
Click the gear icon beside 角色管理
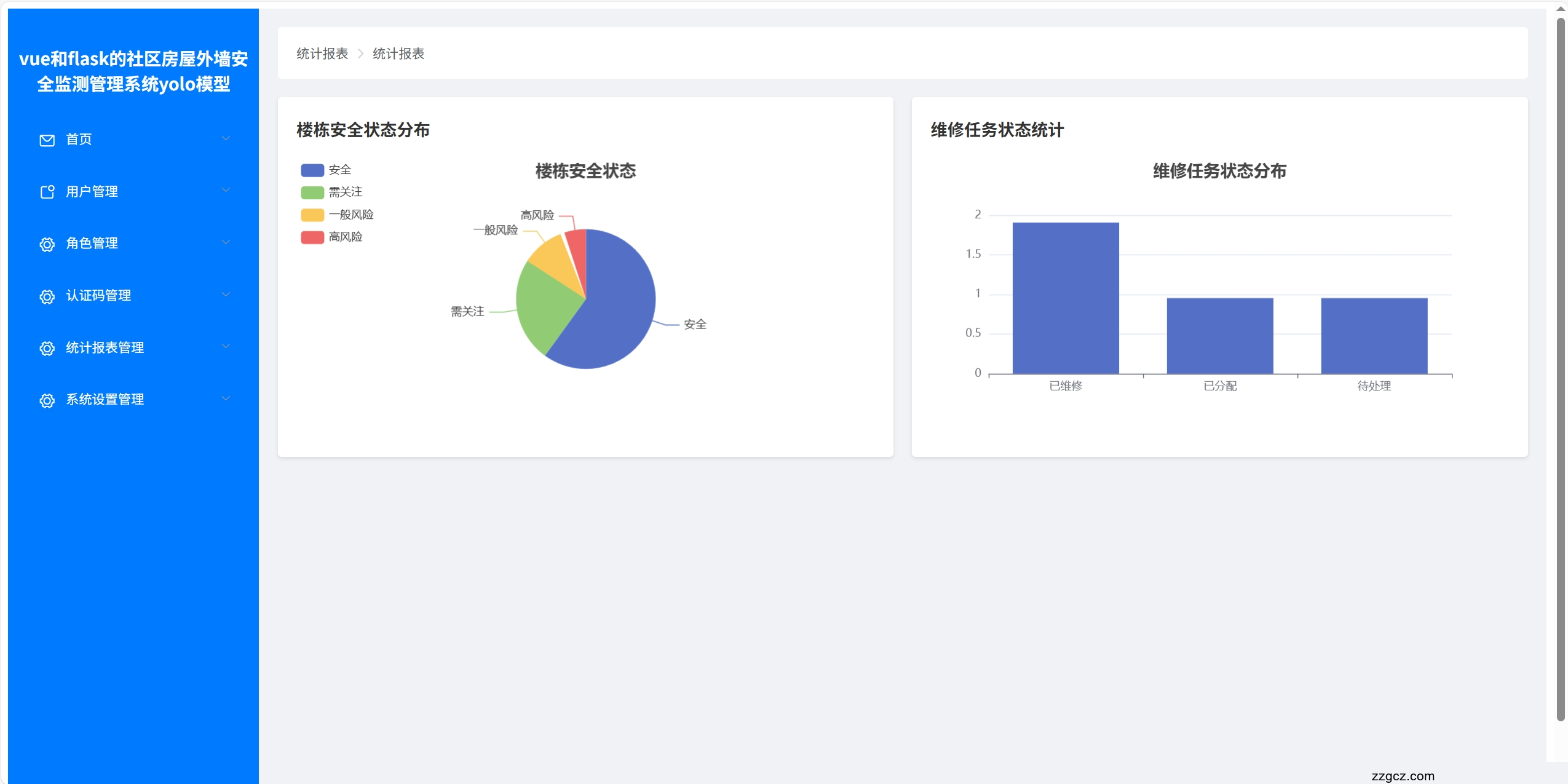coord(47,244)
